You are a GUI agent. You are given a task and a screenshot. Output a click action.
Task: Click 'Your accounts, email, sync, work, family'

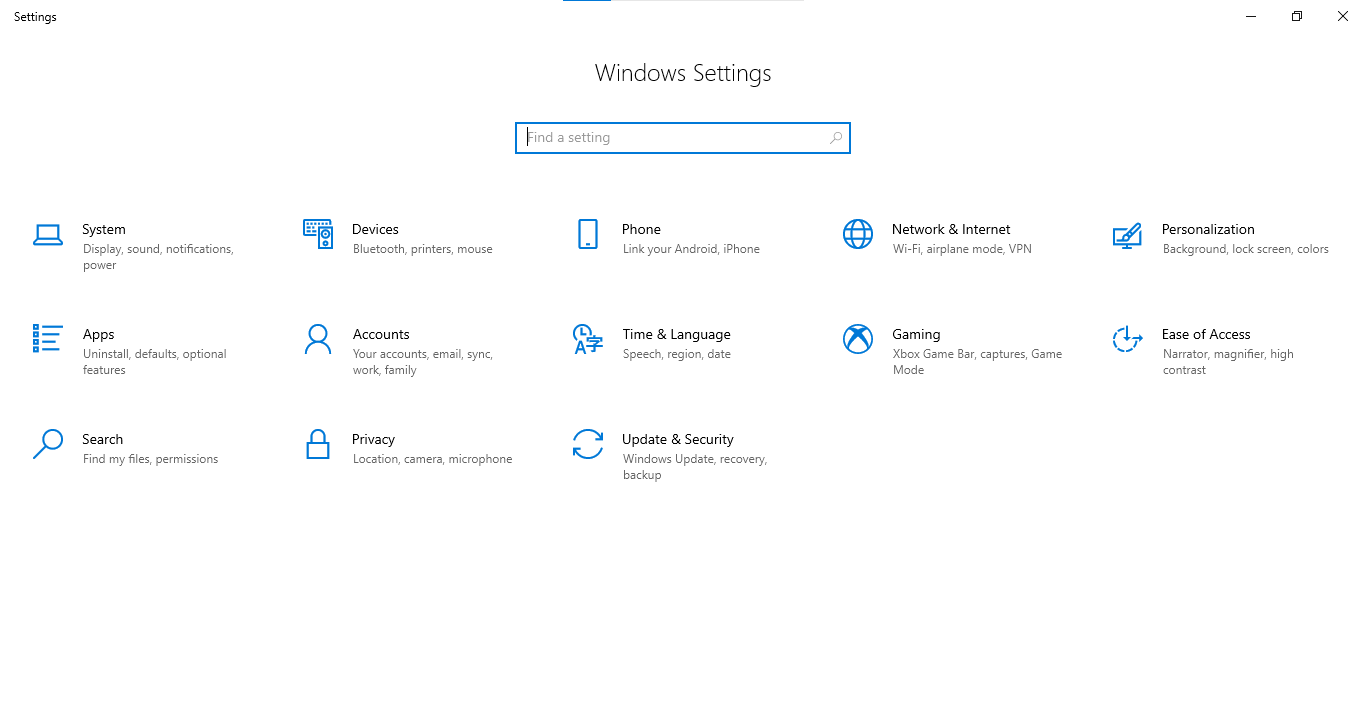[423, 362]
